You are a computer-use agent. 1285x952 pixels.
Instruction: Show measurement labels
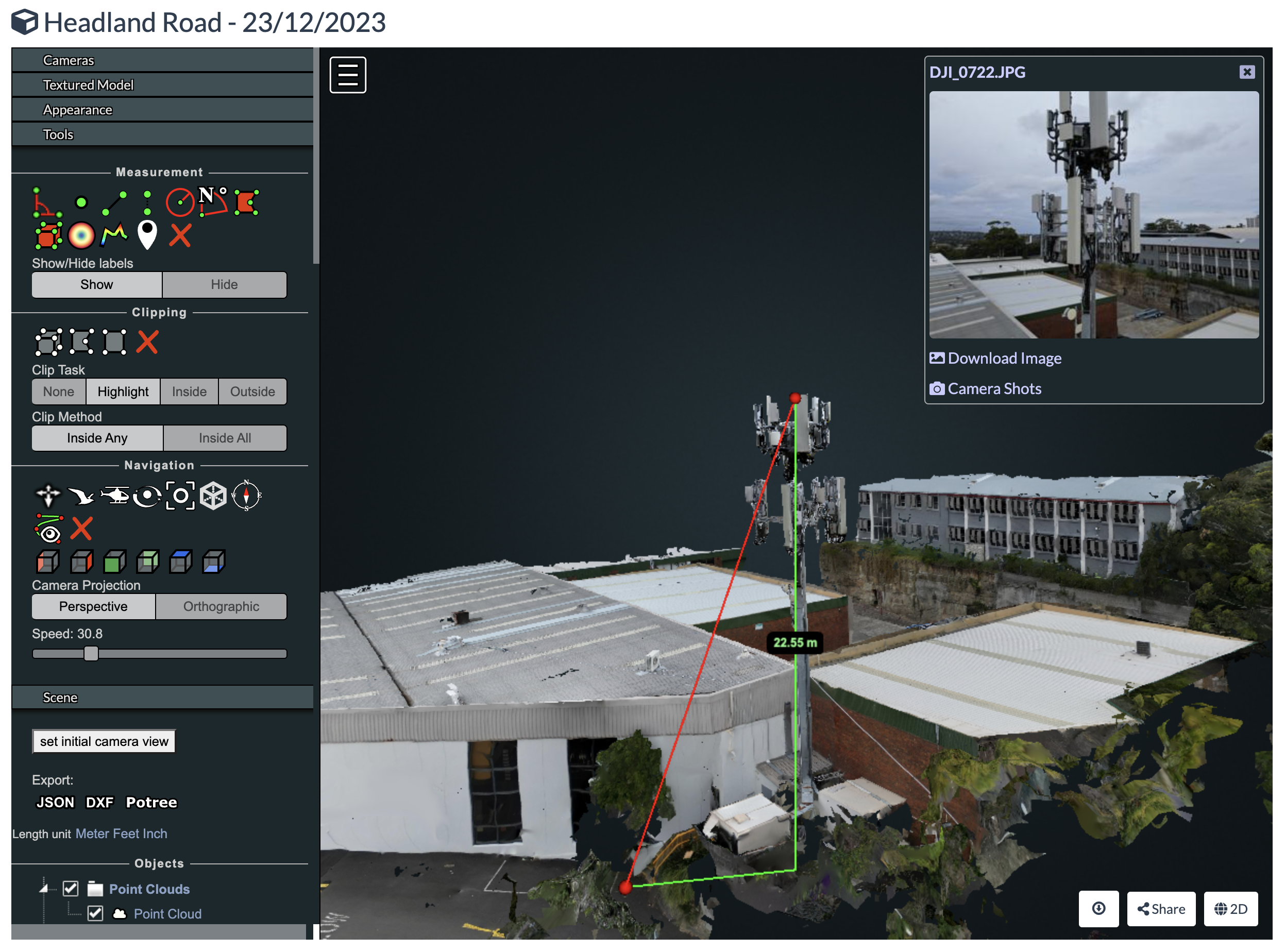pyautogui.click(x=97, y=285)
